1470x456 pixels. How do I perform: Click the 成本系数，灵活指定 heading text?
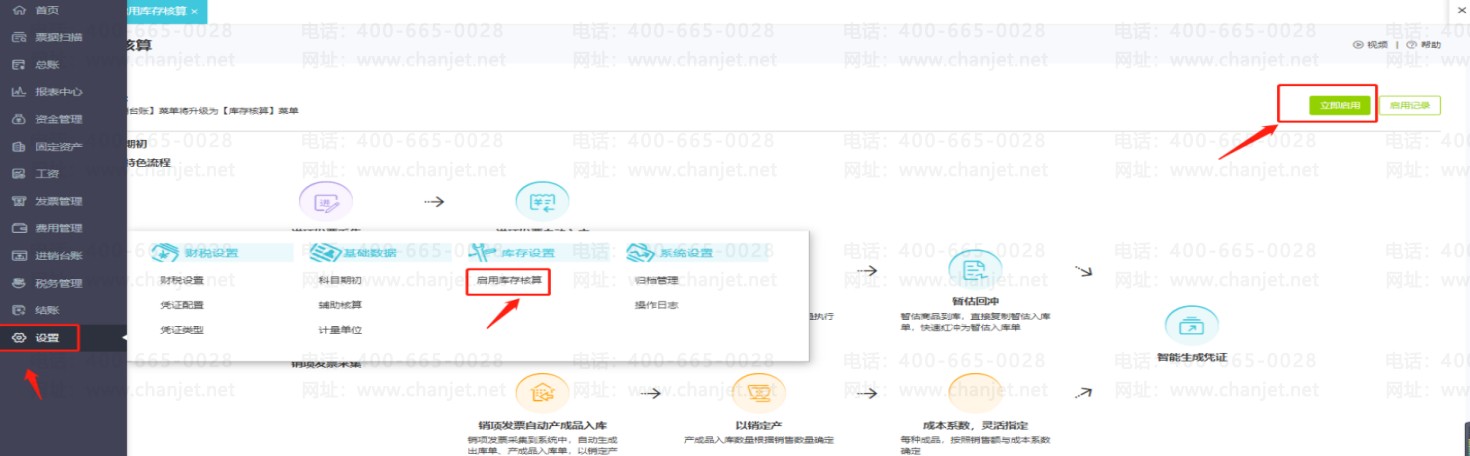tap(975, 424)
